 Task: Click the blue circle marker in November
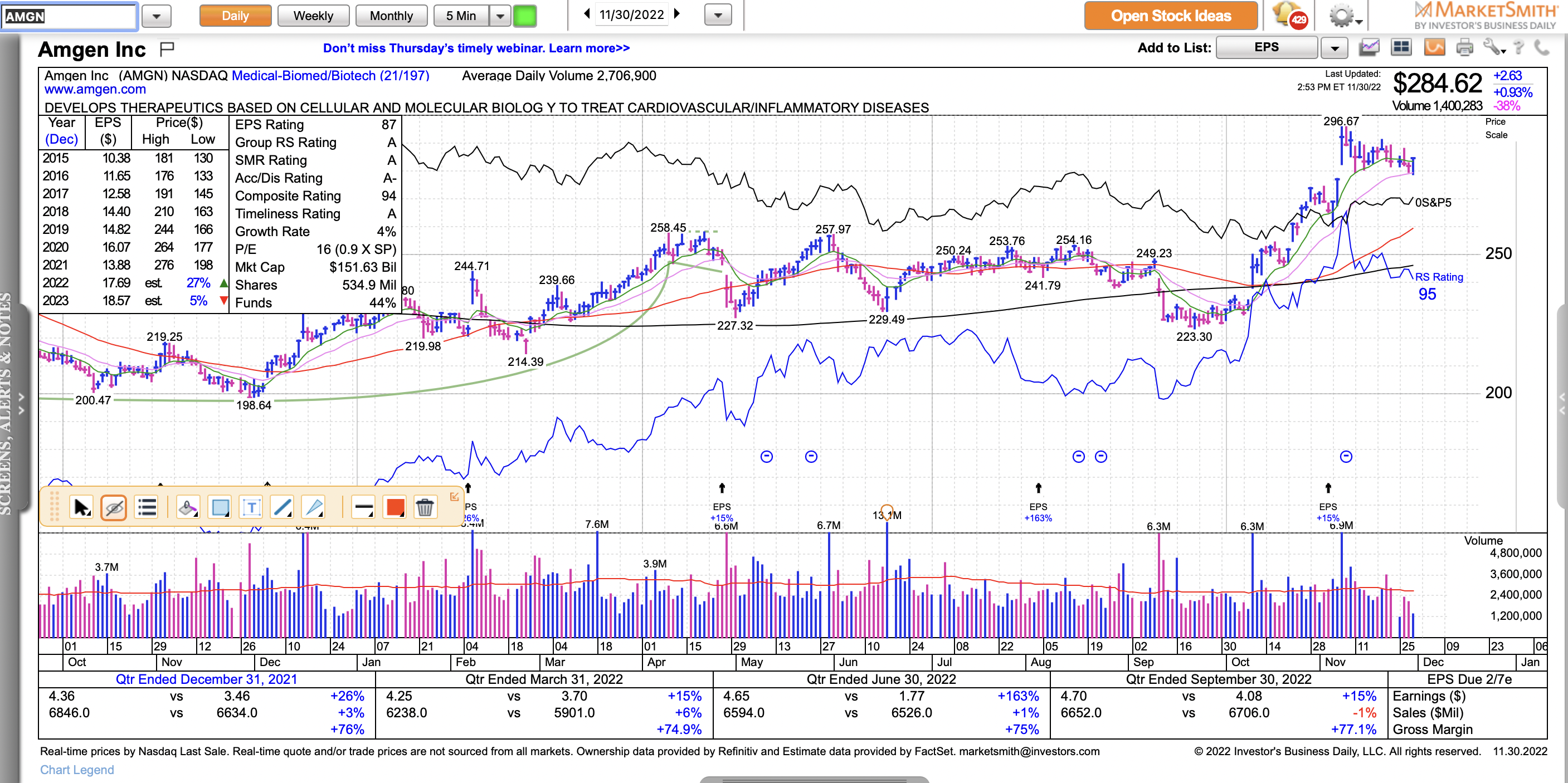click(1346, 456)
